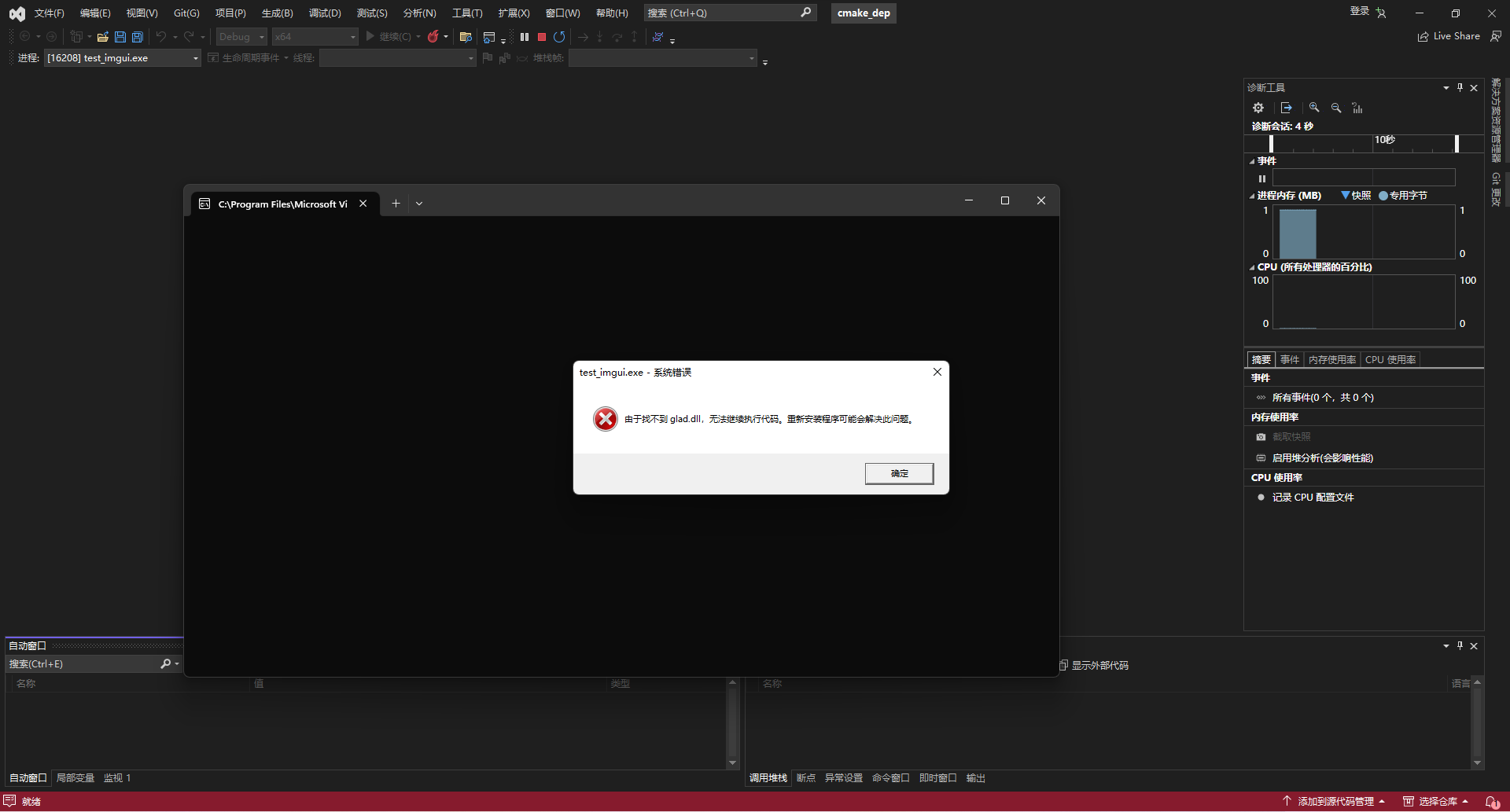Click 确定 in the error dialog
This screenshot has height=812, width=1510.
click(899, 473)
